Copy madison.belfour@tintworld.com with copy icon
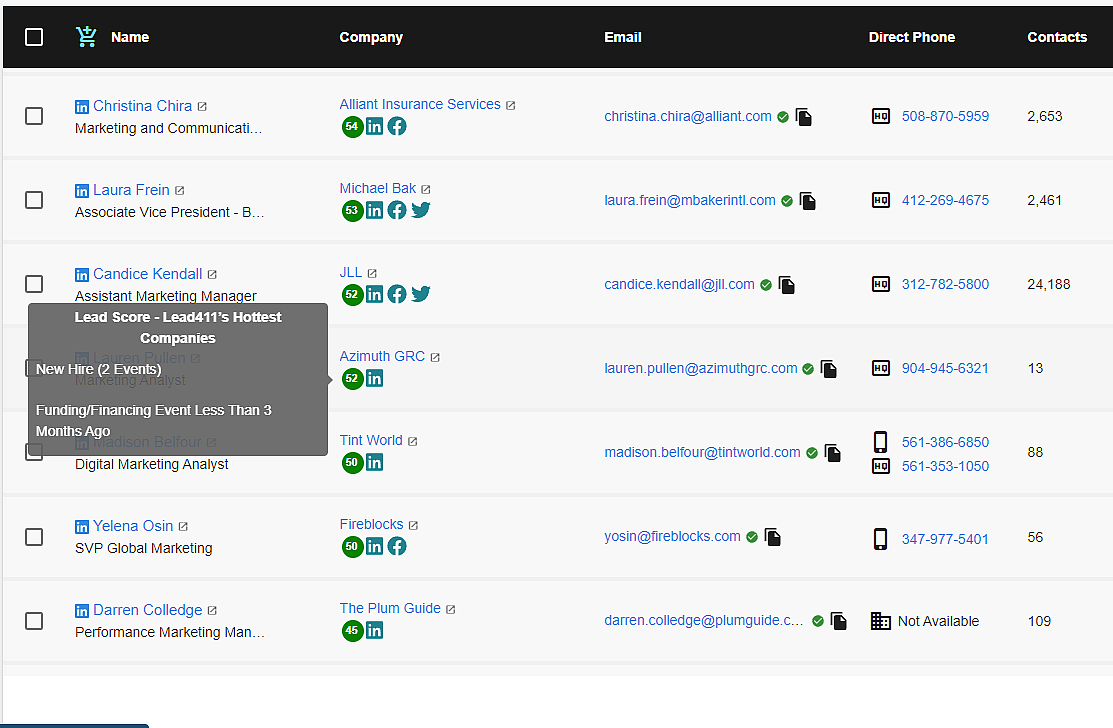This screenshot has width=1113, height=728. click(x=833, y=453)
